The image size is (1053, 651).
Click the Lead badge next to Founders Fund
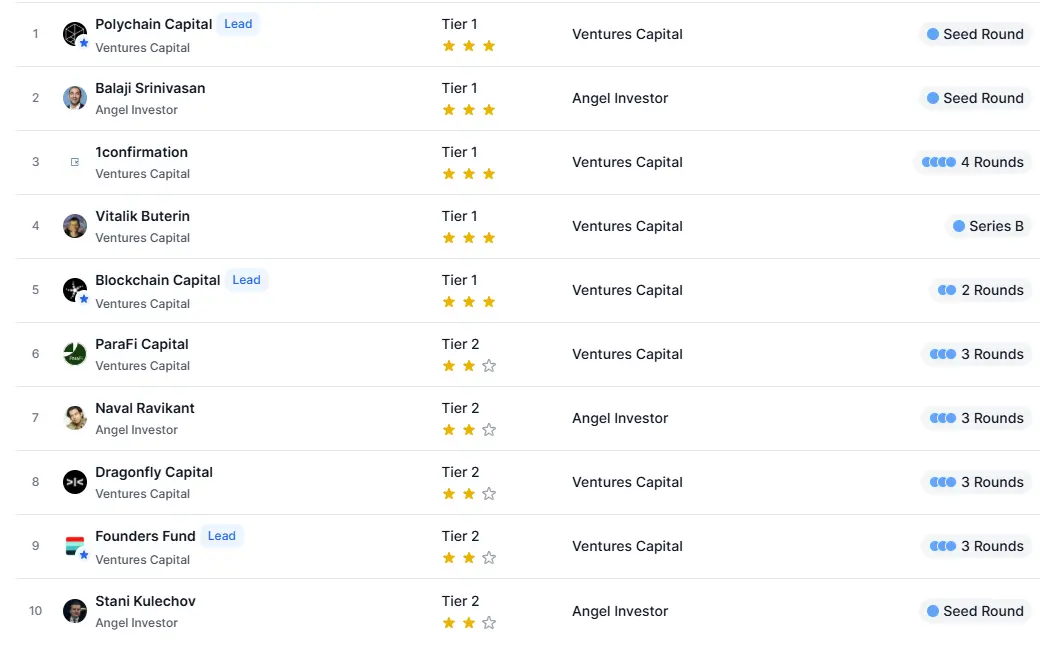coord(222,536)
